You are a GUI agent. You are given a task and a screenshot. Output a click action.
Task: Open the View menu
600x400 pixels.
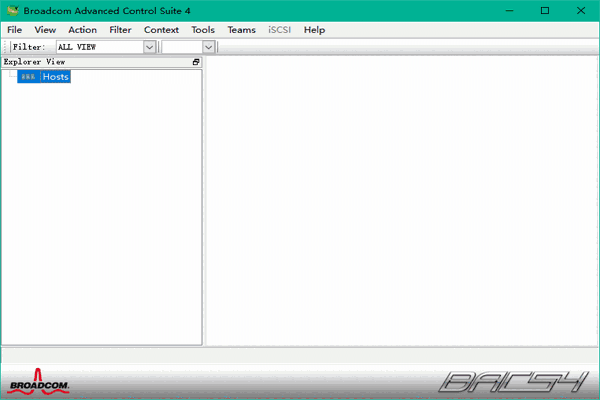point(45,30)
